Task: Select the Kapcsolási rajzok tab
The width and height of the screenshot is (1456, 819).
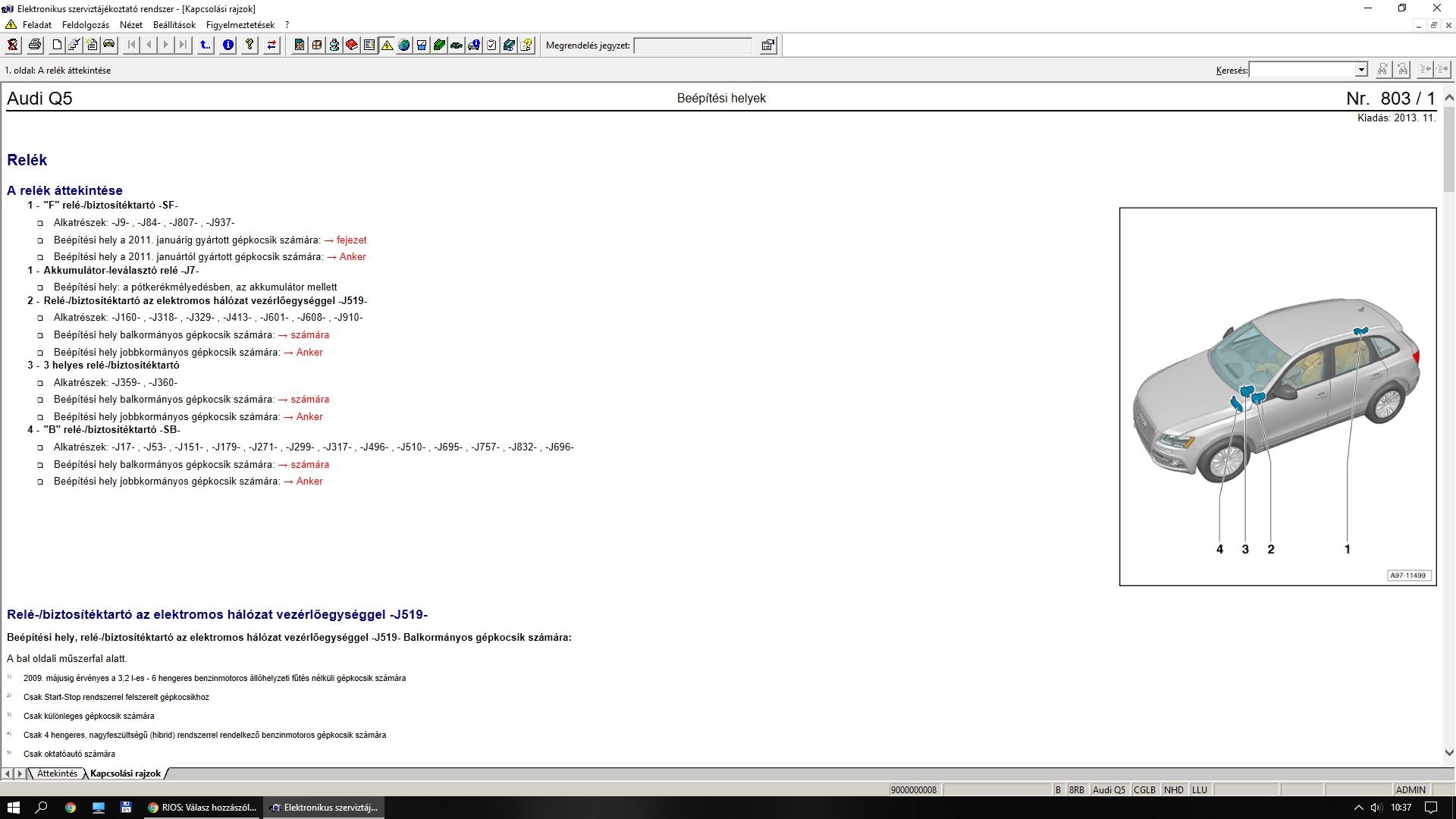Action: [125, 773]
